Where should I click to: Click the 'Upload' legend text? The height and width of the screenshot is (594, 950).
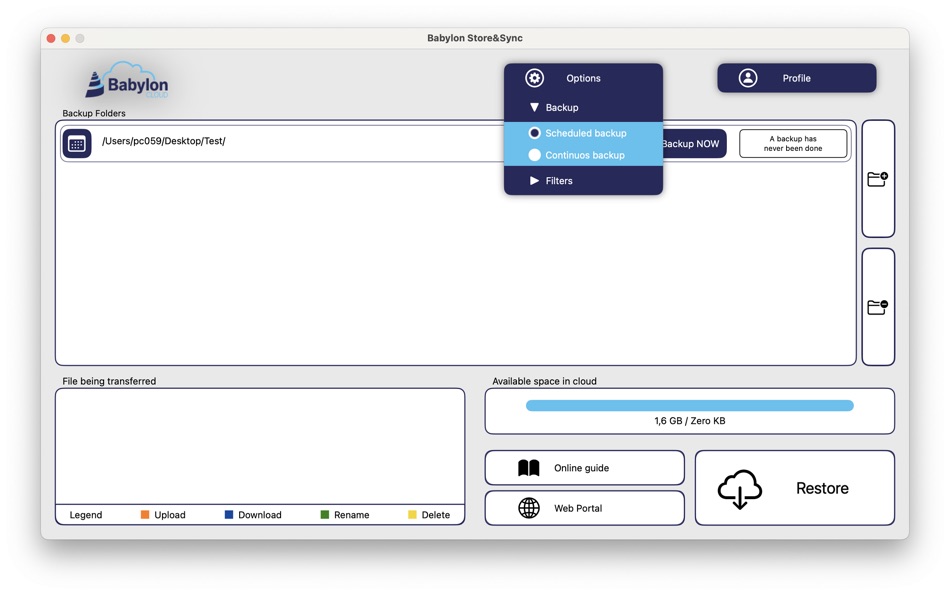click(170, 515)
